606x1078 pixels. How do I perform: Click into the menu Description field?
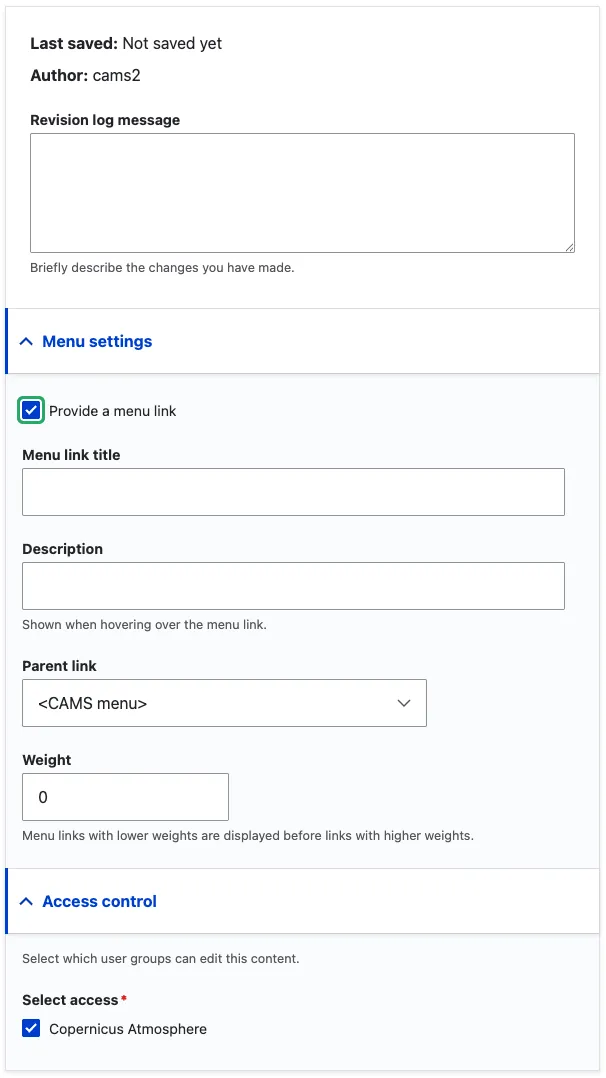click(x=294, y=586)
